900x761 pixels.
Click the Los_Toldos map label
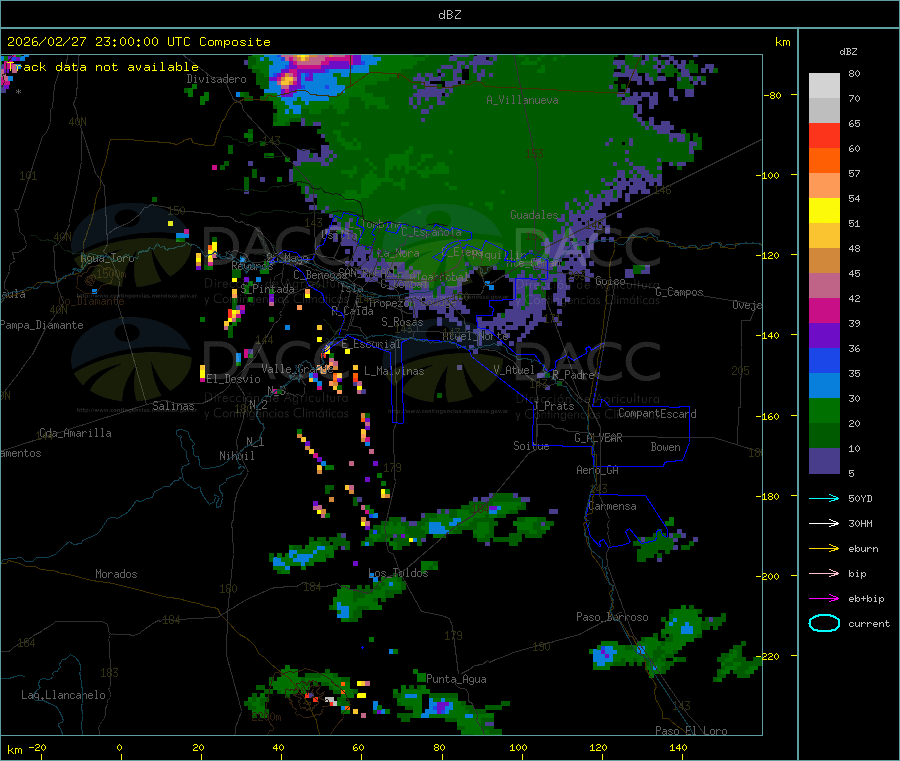[x=398, y=573]
